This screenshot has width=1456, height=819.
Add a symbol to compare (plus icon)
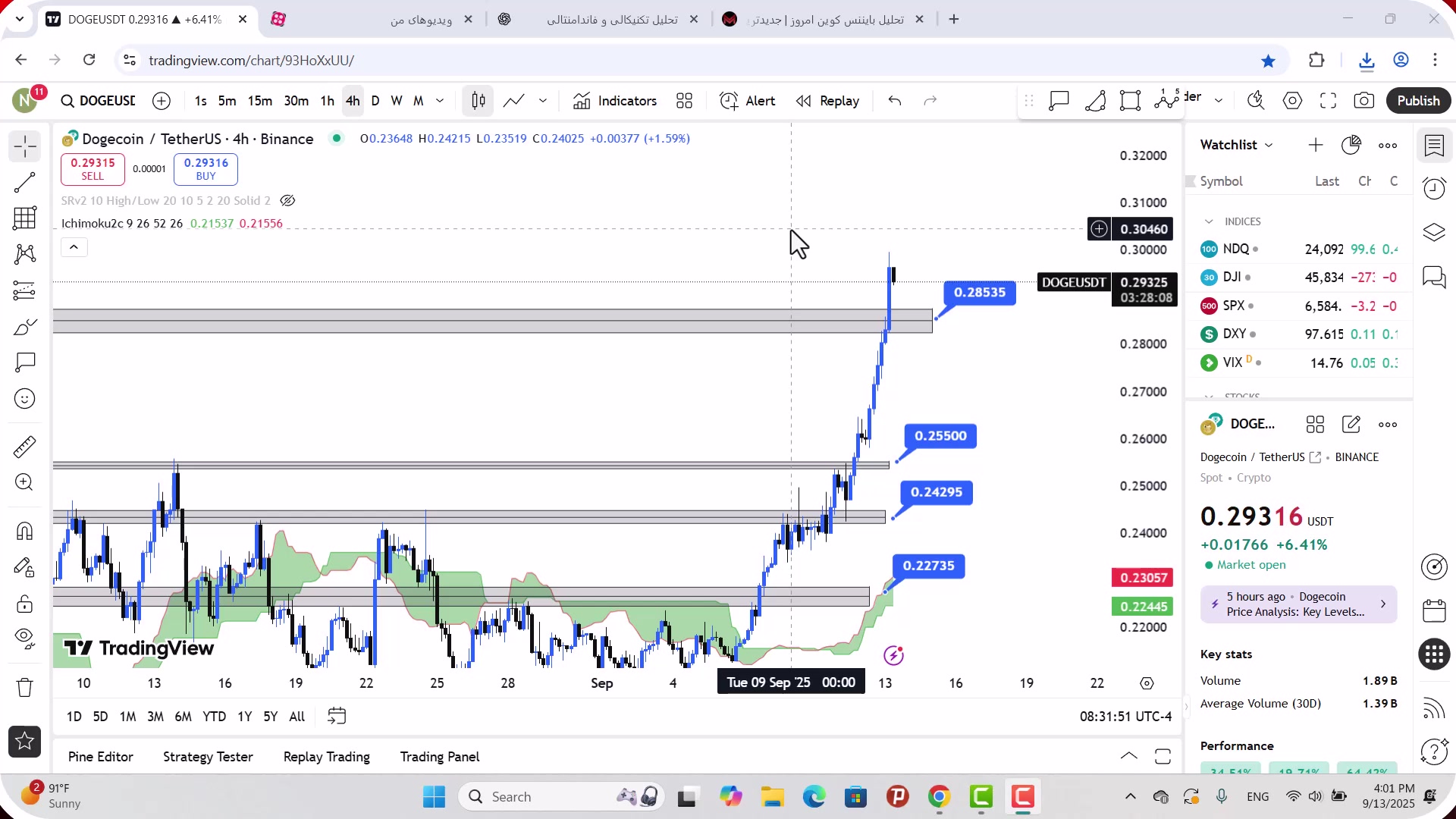[162, 101]
